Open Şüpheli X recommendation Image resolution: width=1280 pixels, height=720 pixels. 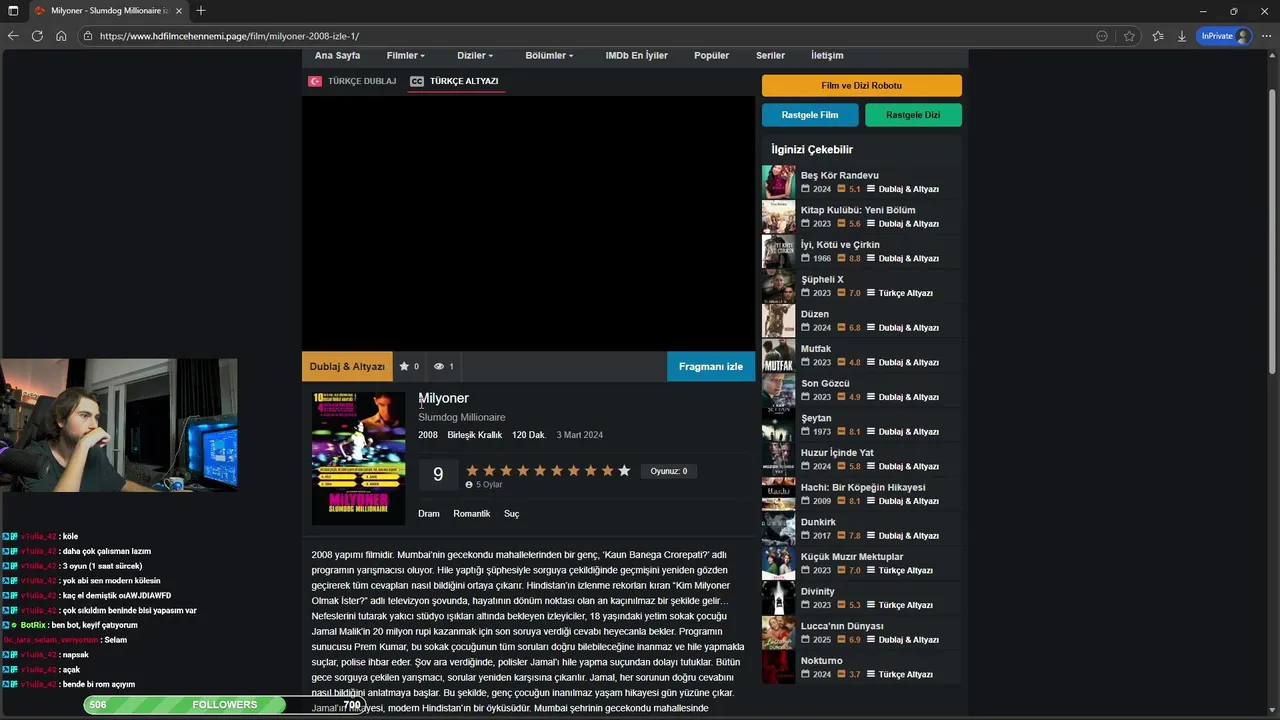coord(861,286)
